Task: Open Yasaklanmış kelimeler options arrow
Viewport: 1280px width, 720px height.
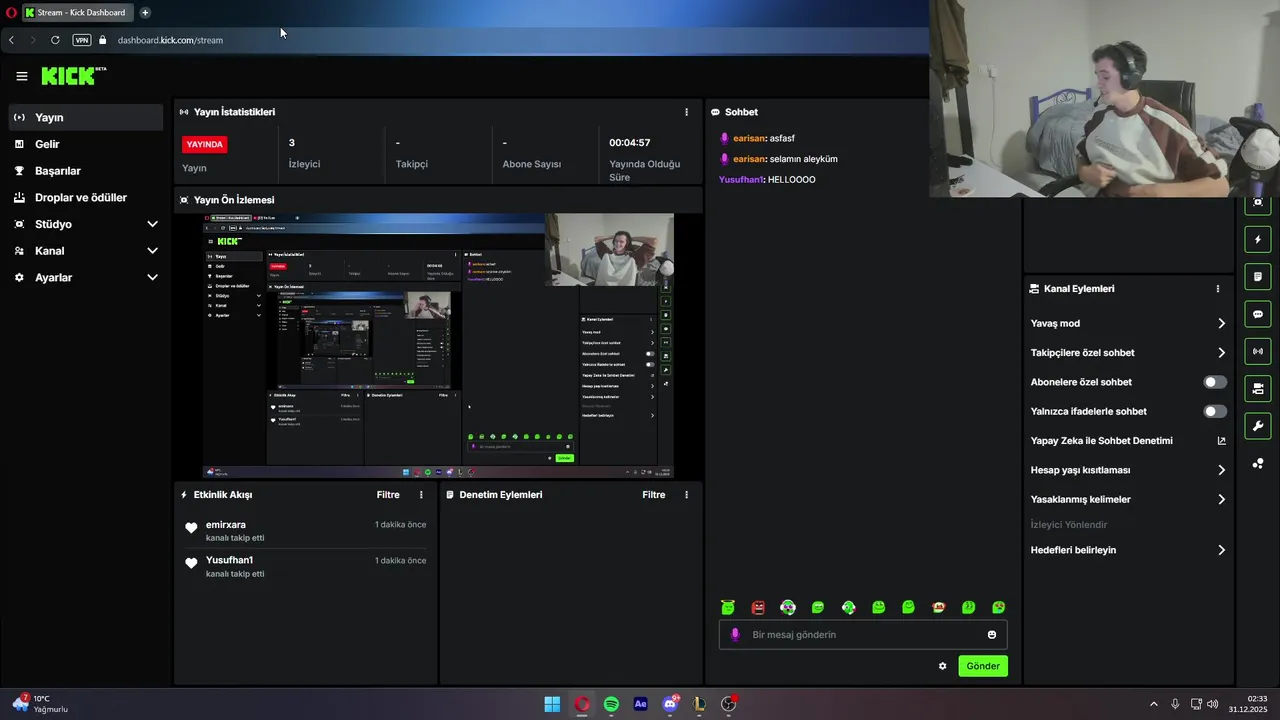Action: coord(1221,500)
